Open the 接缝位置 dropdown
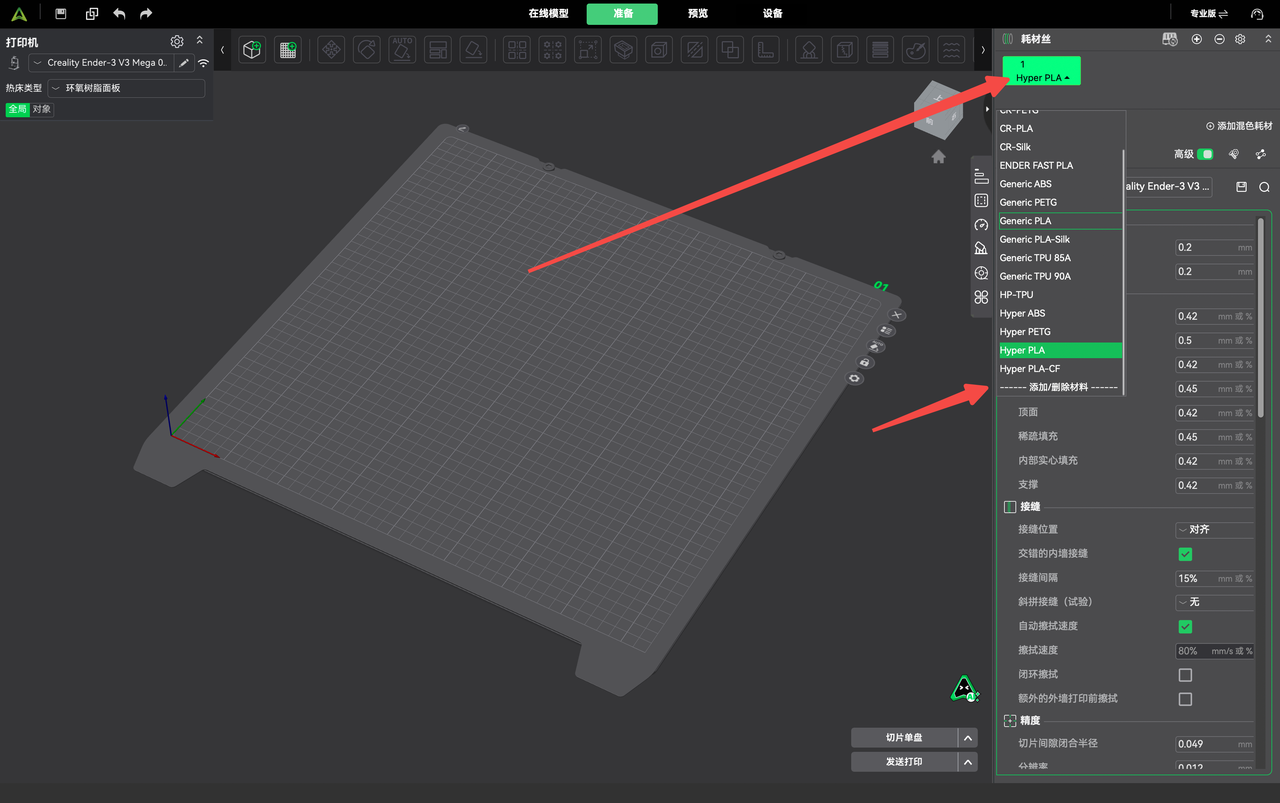 point(1214,530)
